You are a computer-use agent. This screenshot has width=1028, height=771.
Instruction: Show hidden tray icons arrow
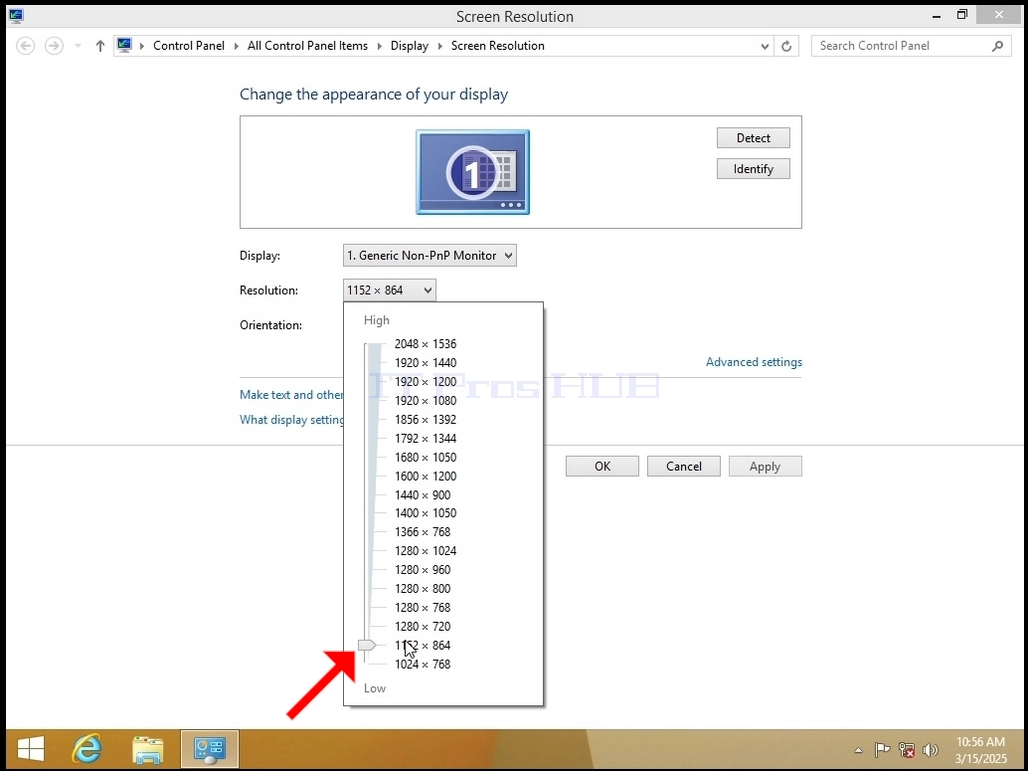click(x=858, y=750)
